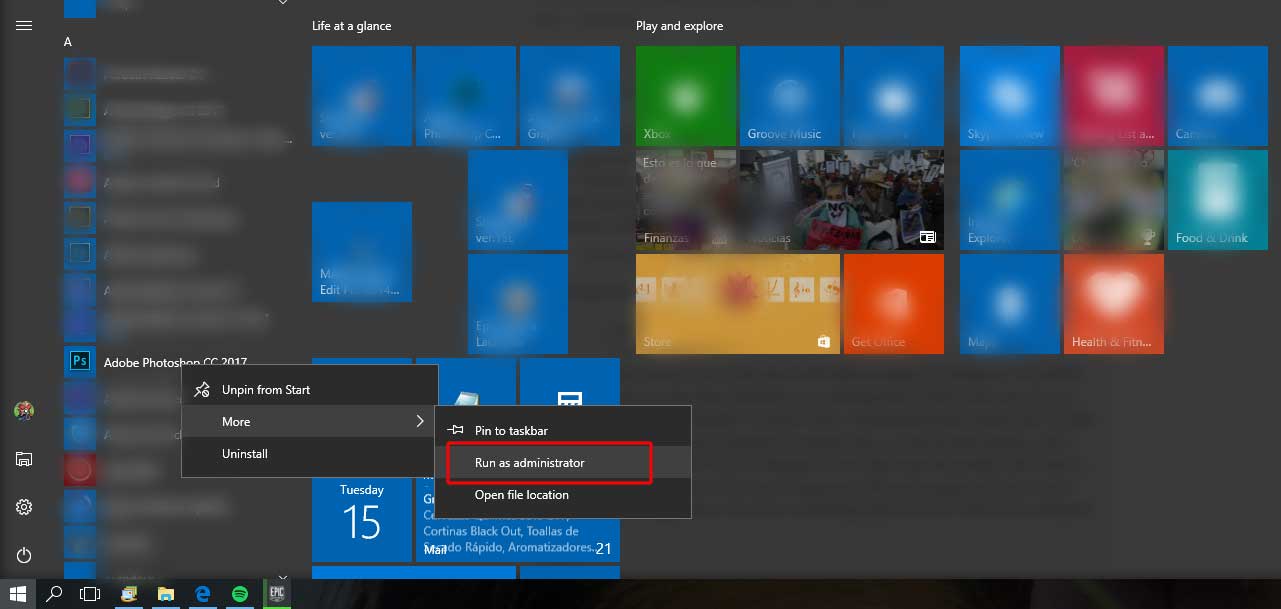Click the pin icon beside Pin to taskbar
This screenshot has width=1281, height=609.
click(455, 430)
